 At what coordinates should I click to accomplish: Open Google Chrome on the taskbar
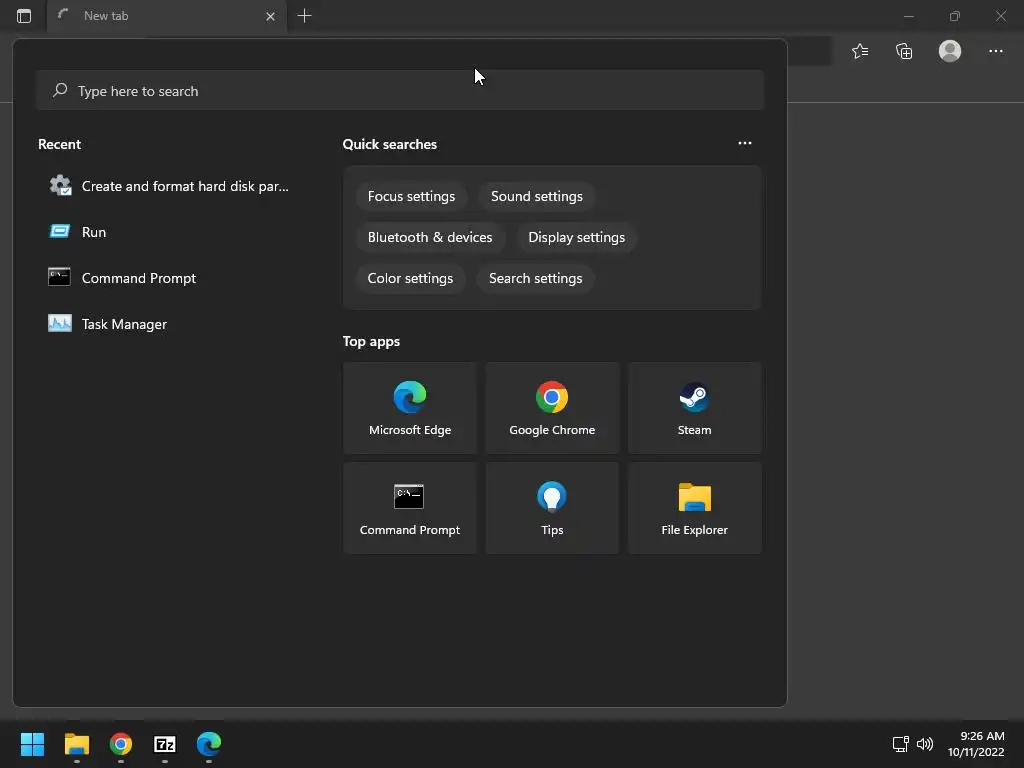tap(121, 744)
